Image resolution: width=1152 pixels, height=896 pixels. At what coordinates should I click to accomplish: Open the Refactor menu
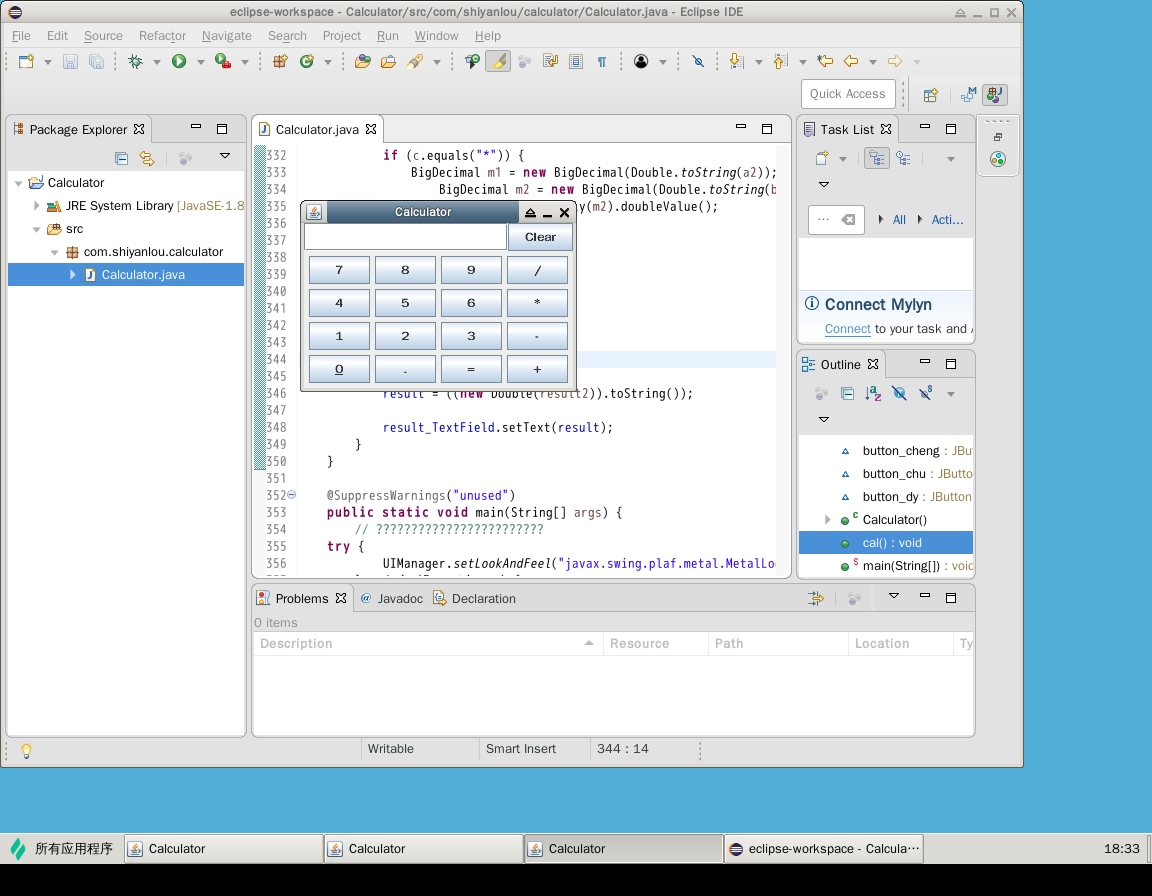point(162,36)
